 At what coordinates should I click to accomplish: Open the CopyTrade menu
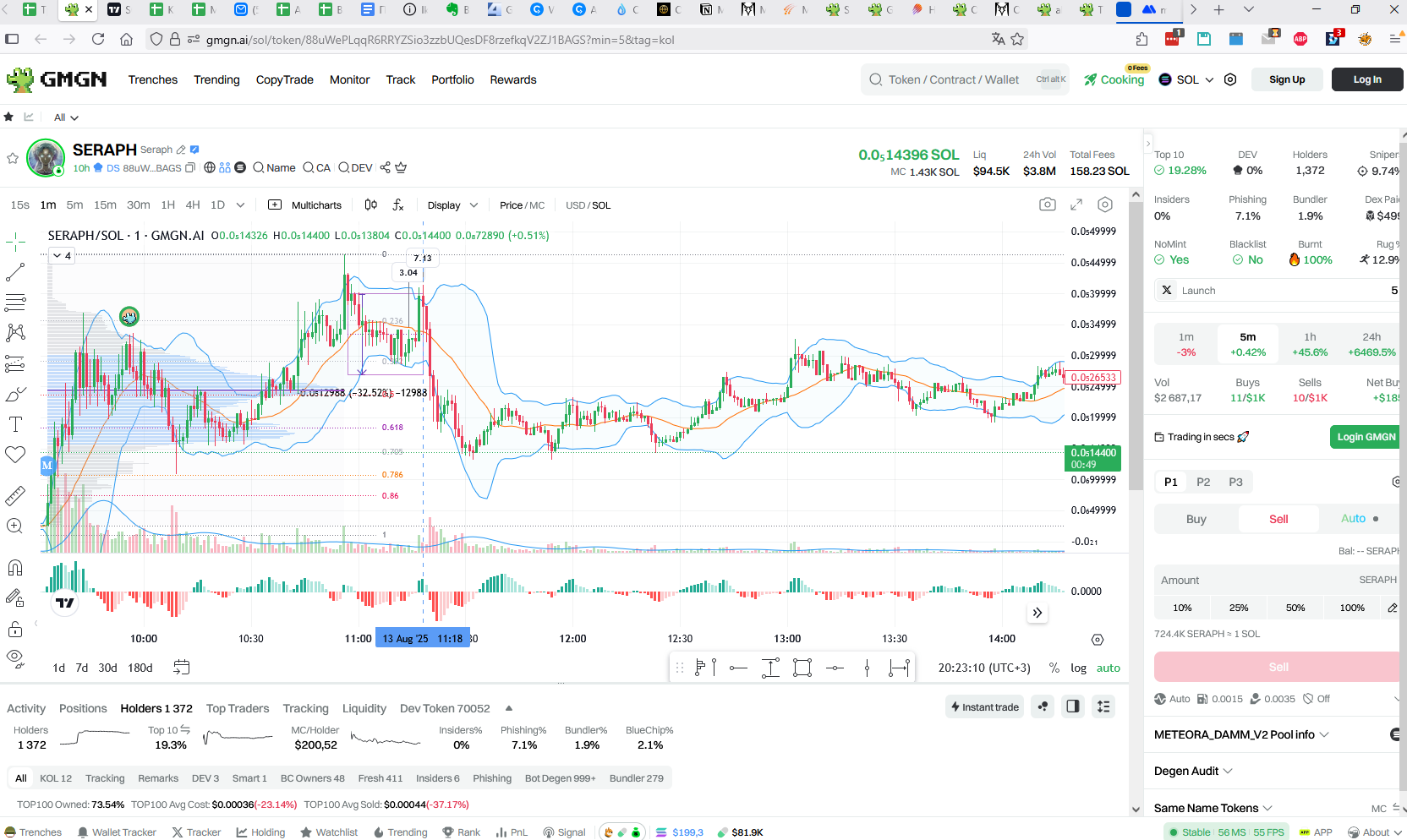(x=284, y=79)
